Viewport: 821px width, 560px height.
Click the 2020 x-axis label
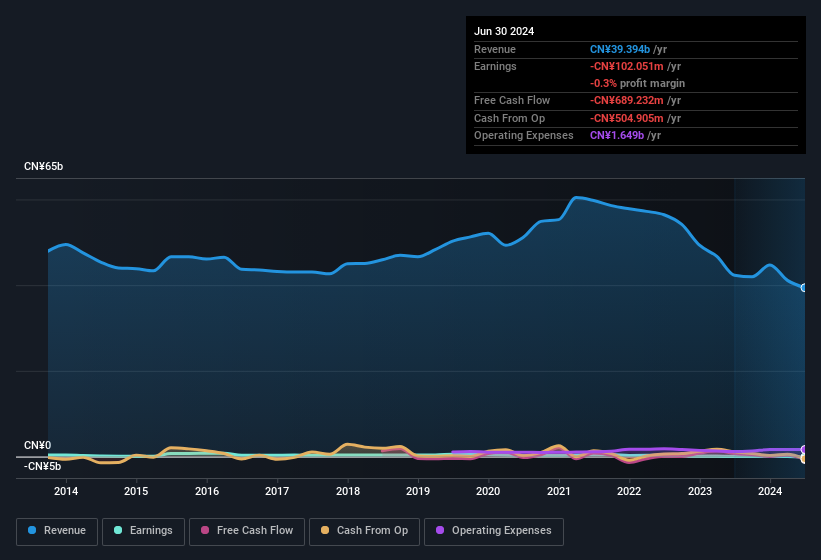click(x=488, y=491)
